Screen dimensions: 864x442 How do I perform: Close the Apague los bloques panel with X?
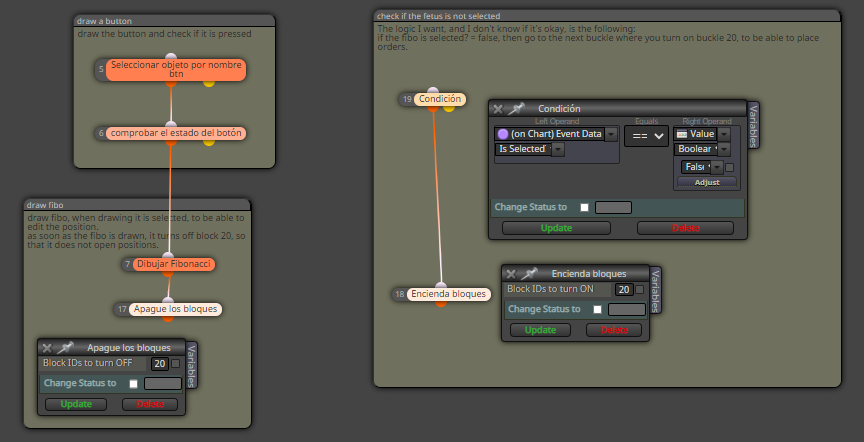(47, 348)
